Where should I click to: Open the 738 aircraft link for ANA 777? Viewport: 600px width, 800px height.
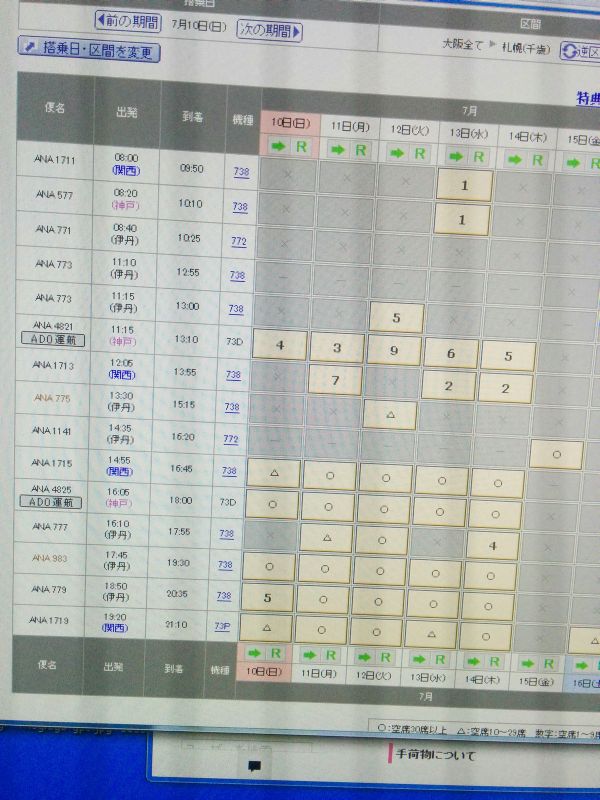click(227, 534)
